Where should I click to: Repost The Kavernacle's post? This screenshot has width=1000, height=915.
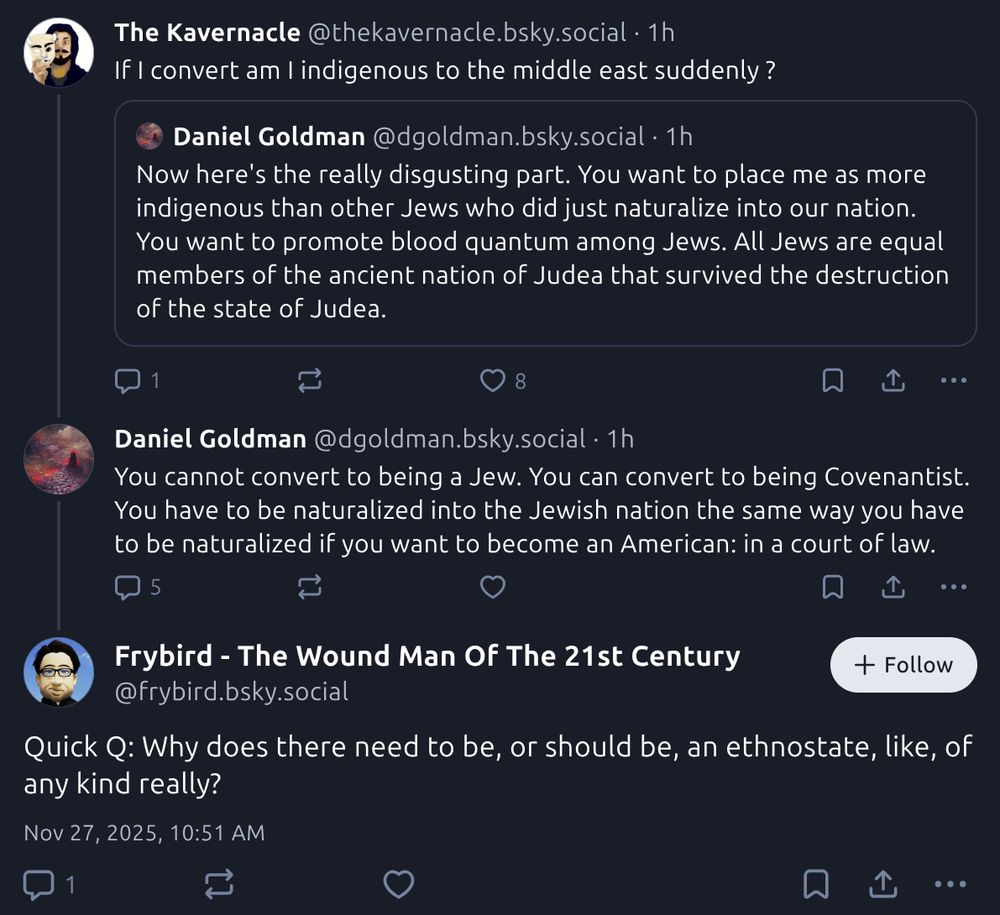coord(310,380)
